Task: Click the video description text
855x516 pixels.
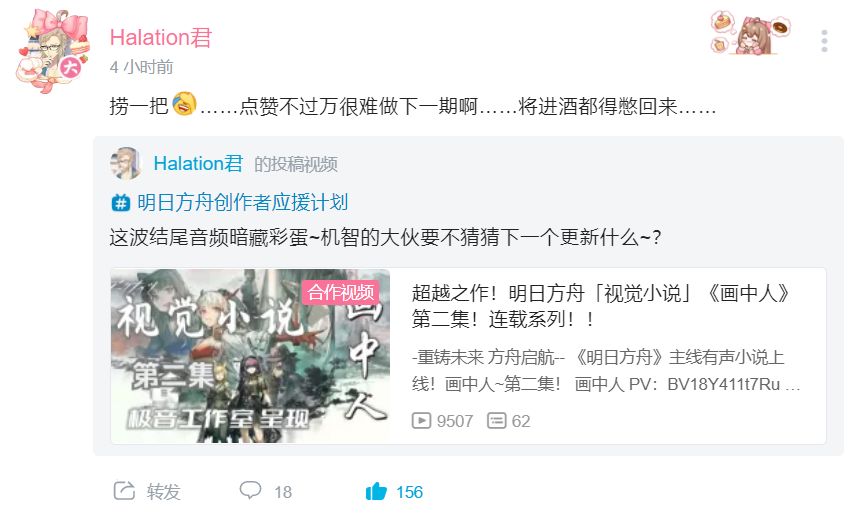Action: [x=606, y=371]
